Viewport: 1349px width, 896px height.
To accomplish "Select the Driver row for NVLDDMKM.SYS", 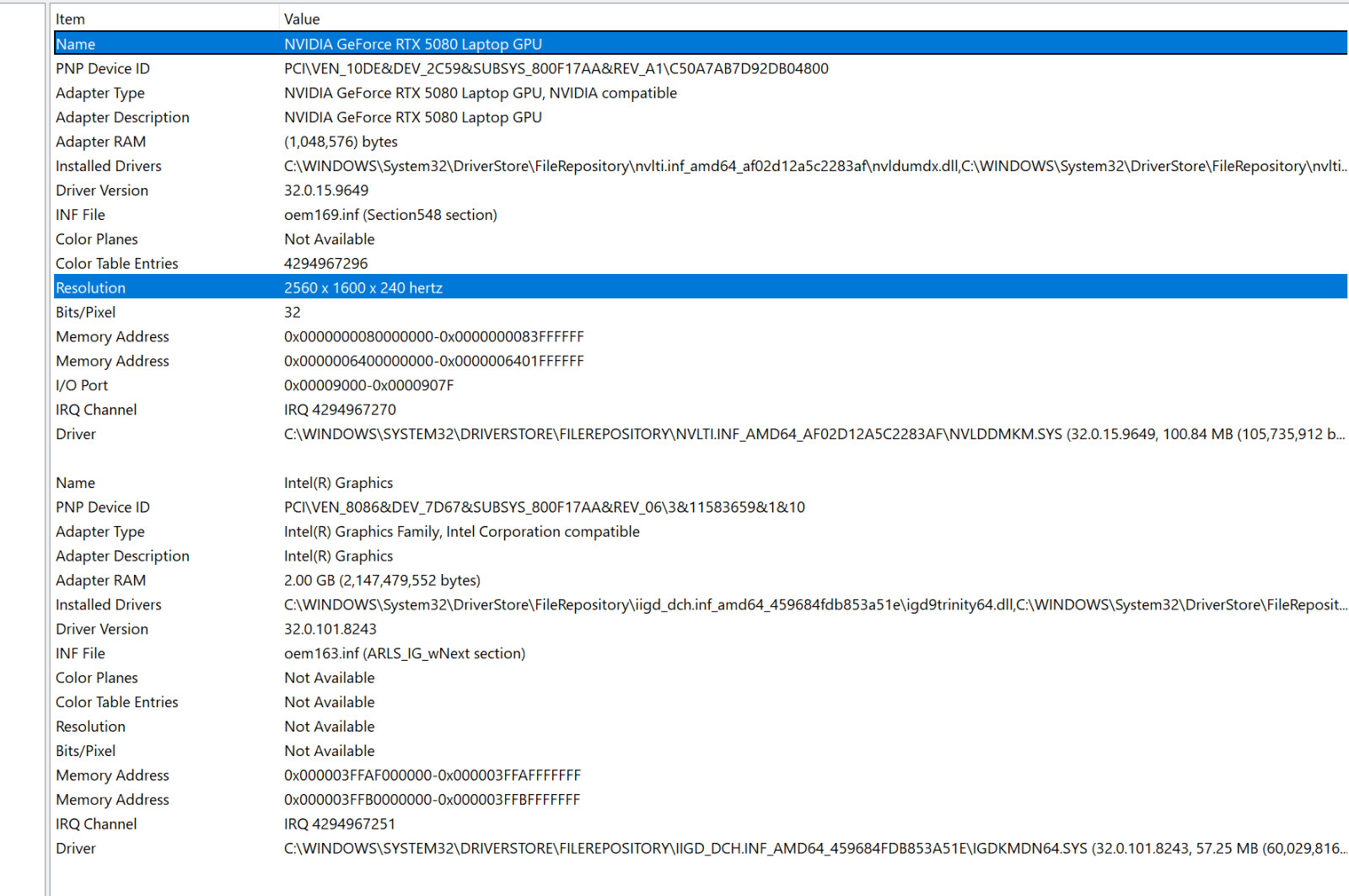I will (701, 434).
